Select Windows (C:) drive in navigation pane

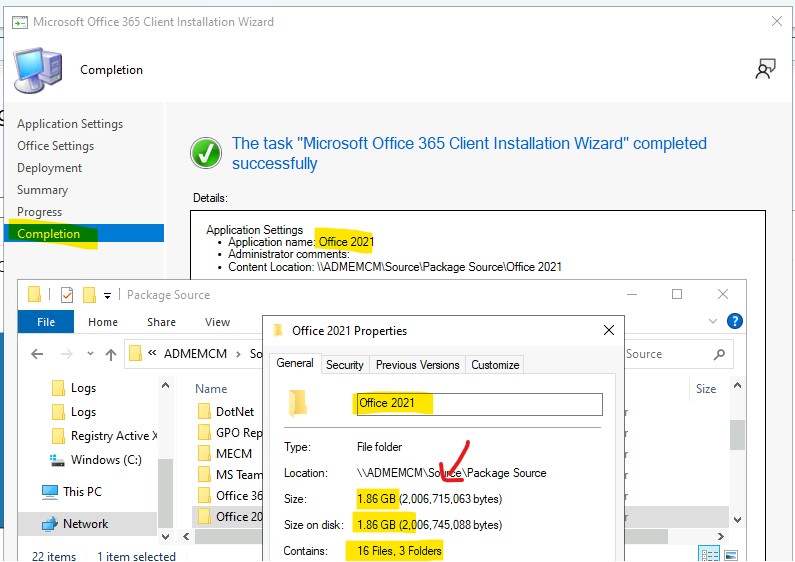(96, 460)
